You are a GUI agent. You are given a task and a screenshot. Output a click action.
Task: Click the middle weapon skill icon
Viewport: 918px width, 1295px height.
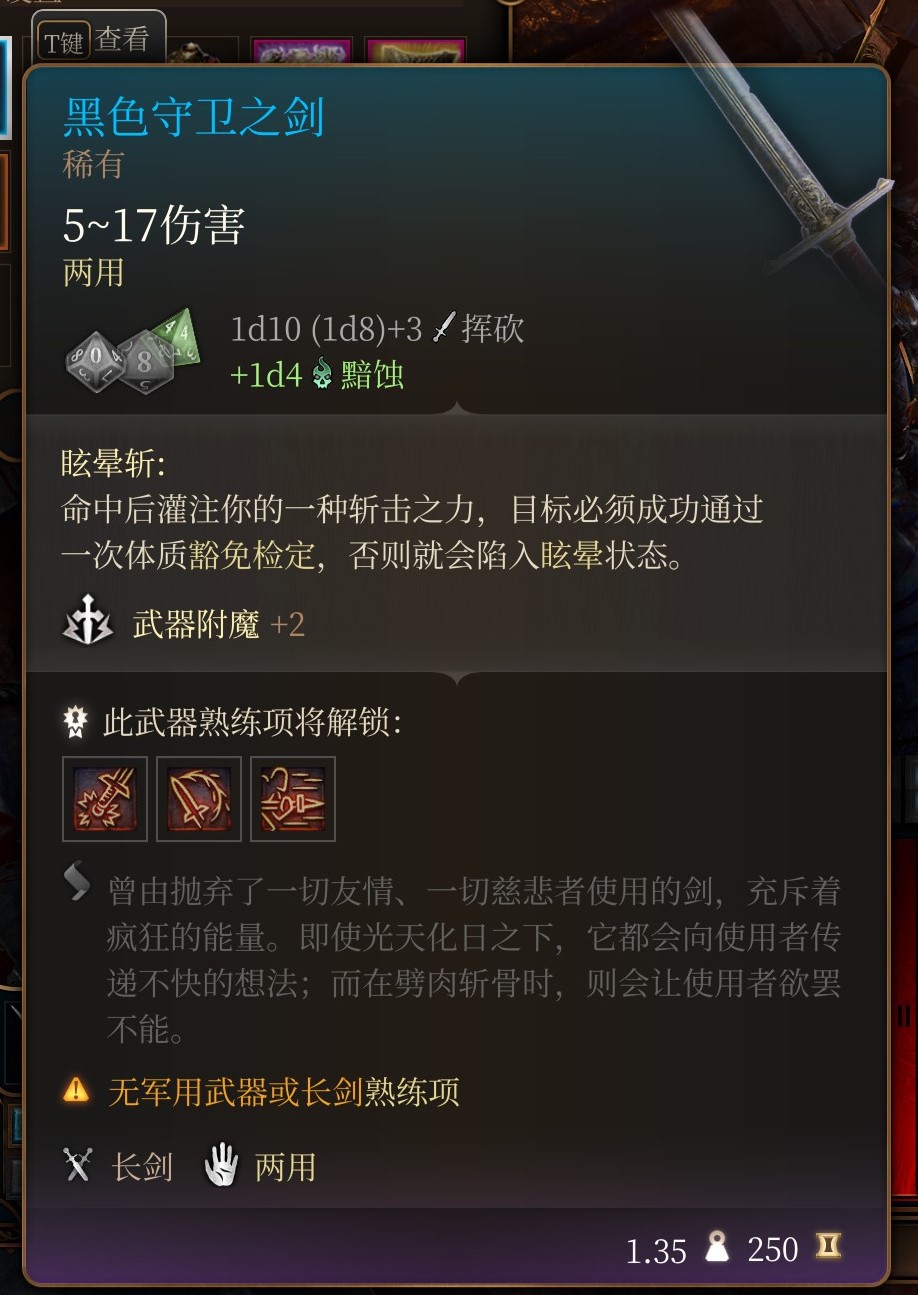tap(199, 798)
